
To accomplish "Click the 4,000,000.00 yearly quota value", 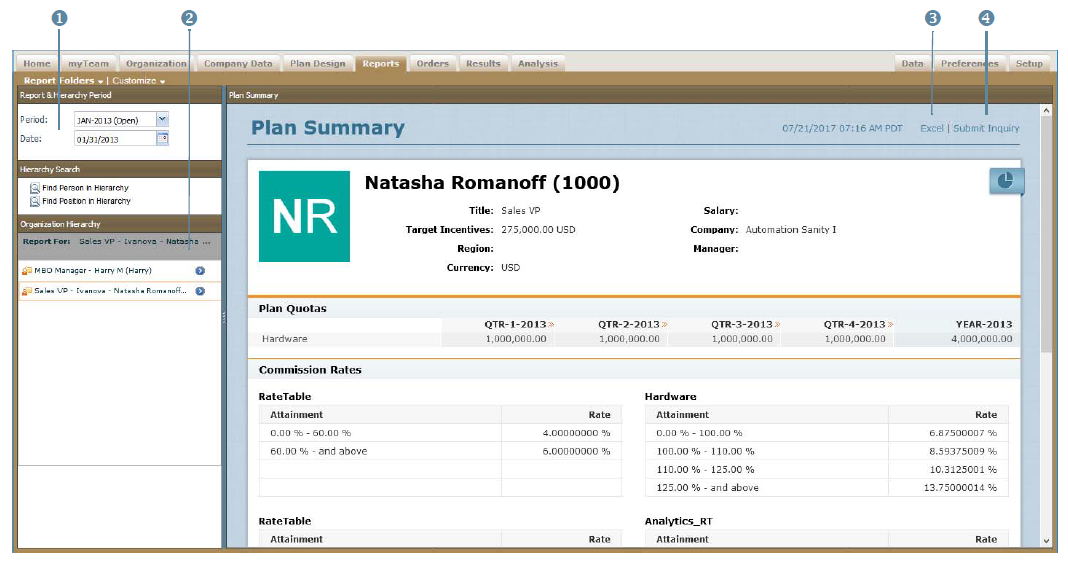I will 981,339.
